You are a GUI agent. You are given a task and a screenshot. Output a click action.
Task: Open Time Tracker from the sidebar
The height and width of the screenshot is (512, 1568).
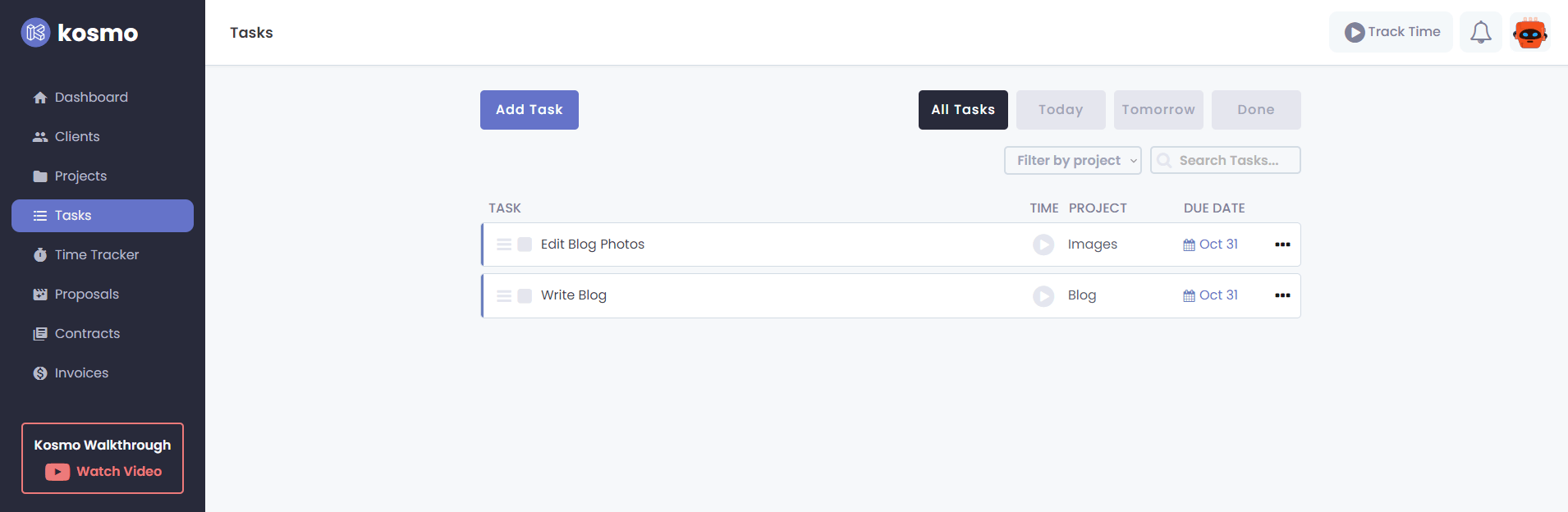(x=97, y=255)
